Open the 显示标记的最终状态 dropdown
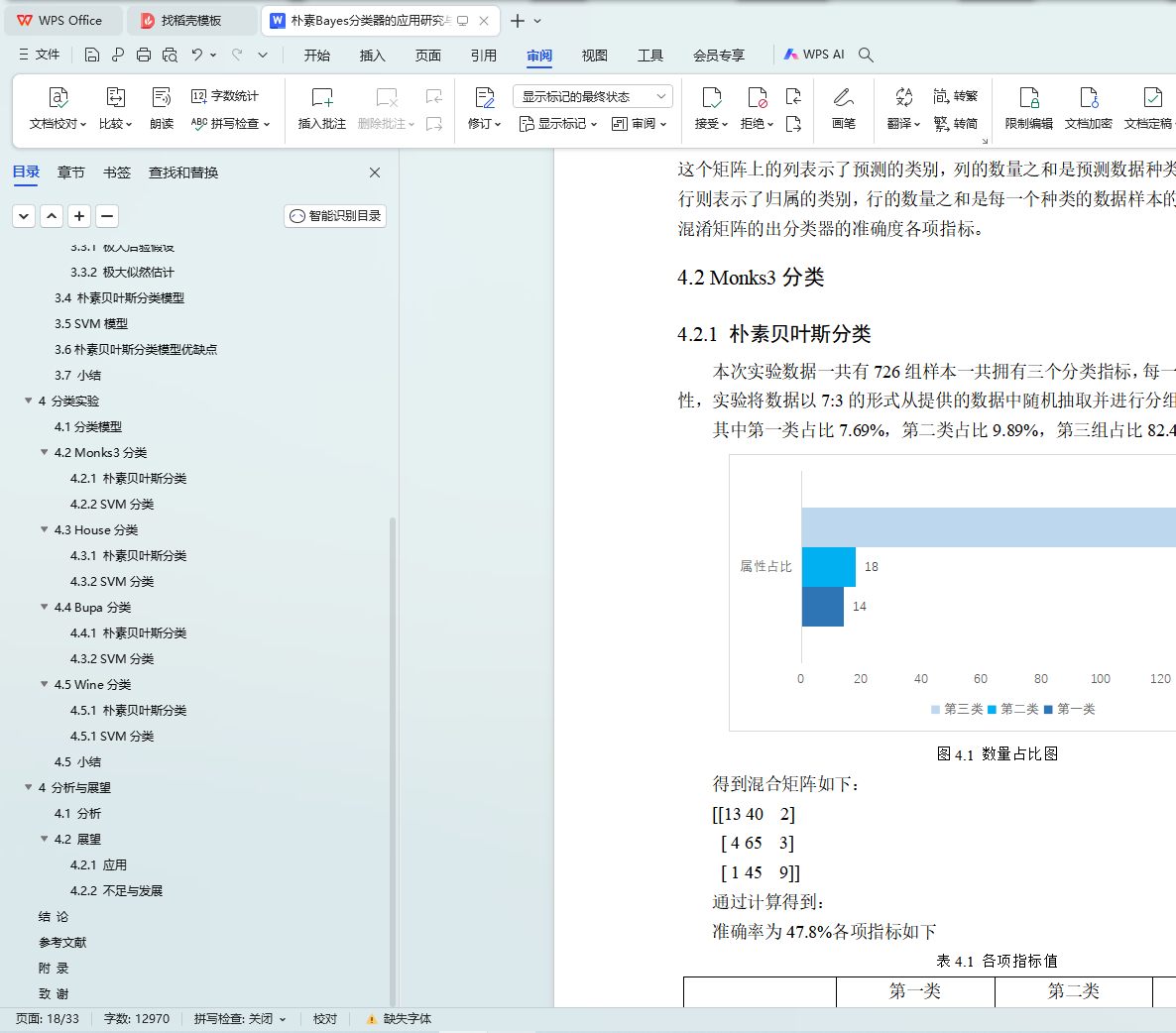The image size is (1176, 1033). (593, 96)
